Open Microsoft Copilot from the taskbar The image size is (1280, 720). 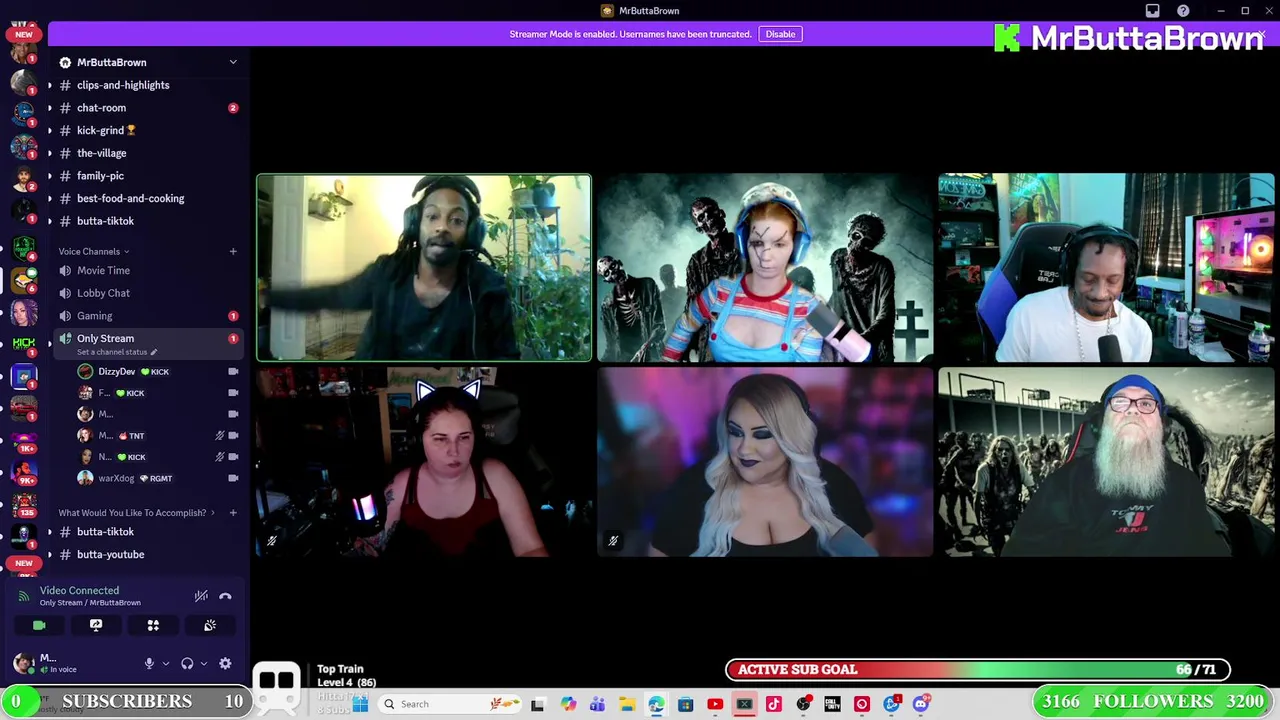click(x=568, y=704)
